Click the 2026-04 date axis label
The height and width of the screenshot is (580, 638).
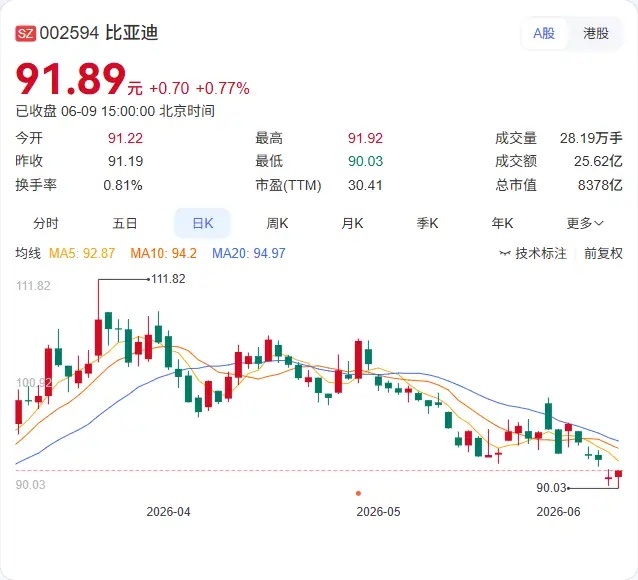click(x=168, y=512)
